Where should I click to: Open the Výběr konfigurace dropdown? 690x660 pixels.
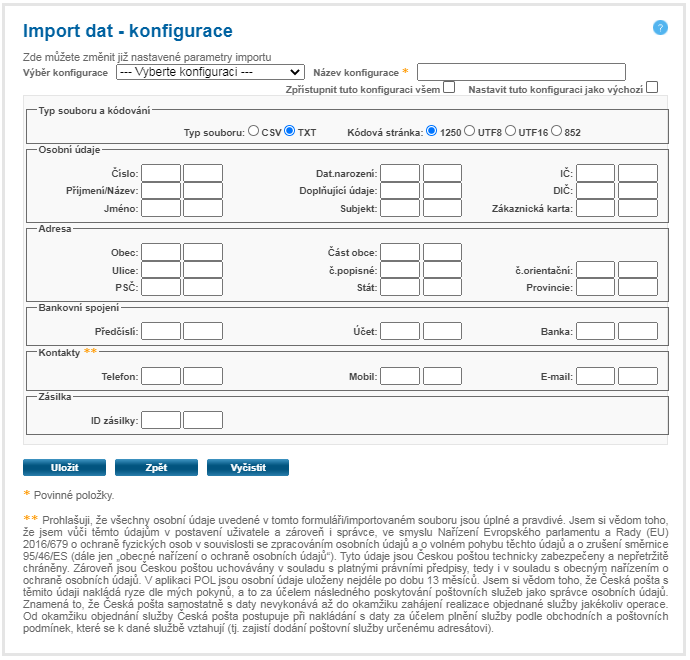pos(210,72)
